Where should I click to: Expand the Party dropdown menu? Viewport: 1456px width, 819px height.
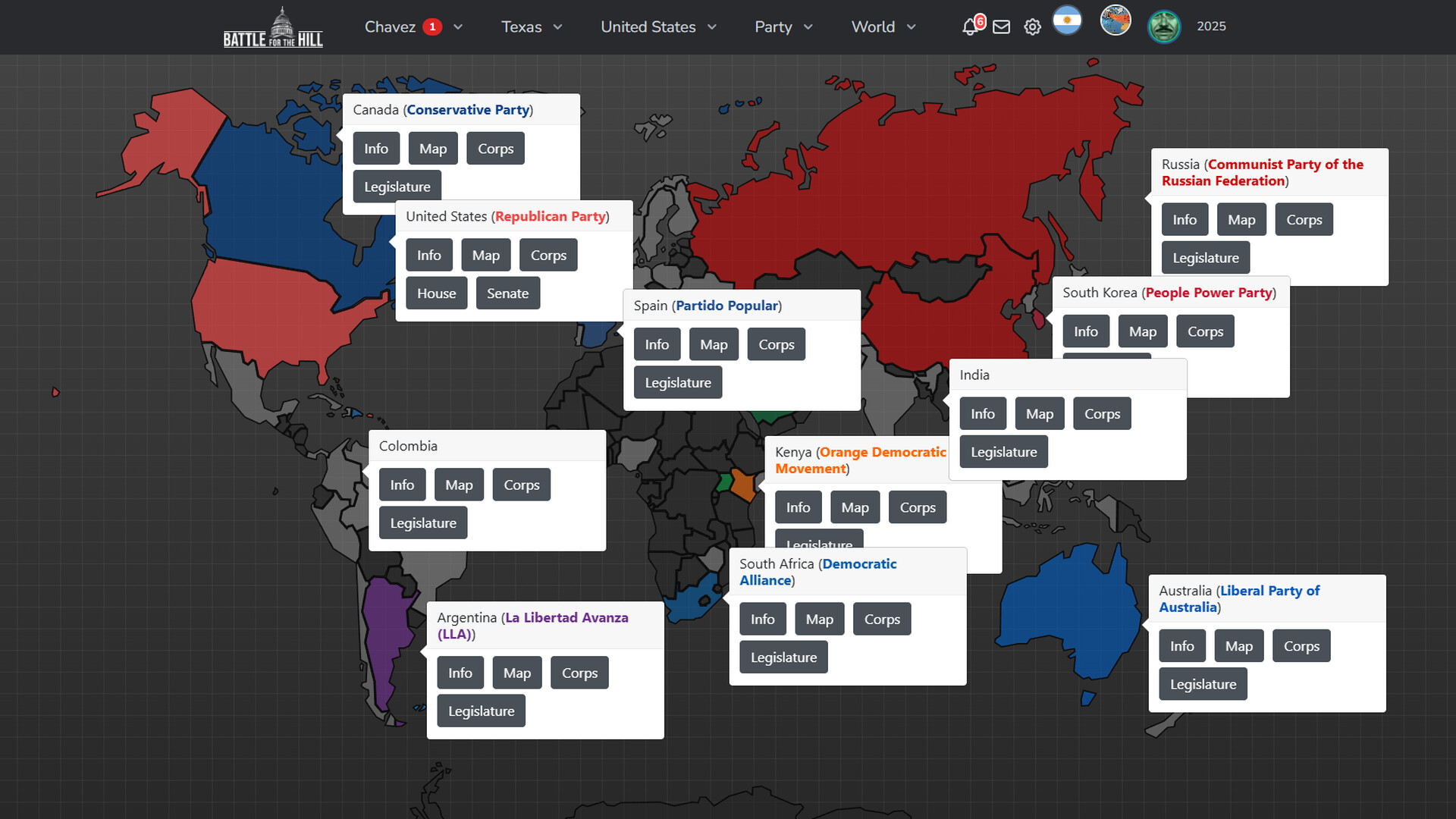coord(784,27)
